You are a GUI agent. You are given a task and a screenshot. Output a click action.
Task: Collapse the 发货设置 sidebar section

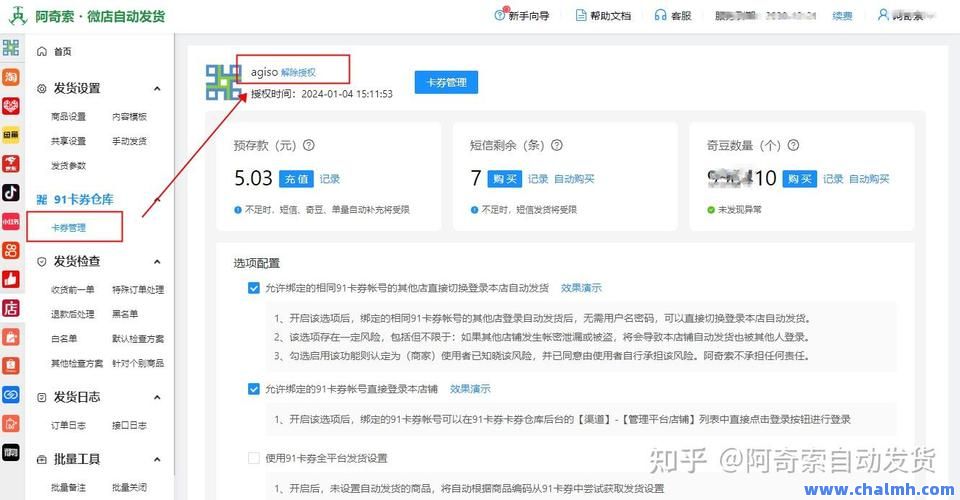coord(157,88)
